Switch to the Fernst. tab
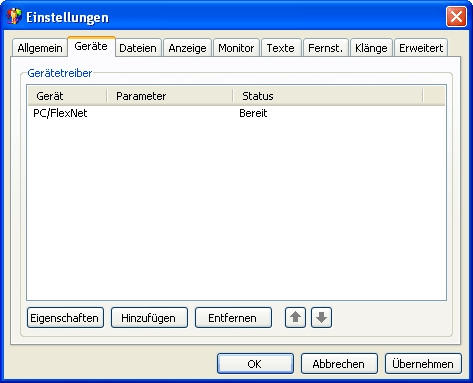This screenshot has height=383, width=473. click(x=325, y=48)
